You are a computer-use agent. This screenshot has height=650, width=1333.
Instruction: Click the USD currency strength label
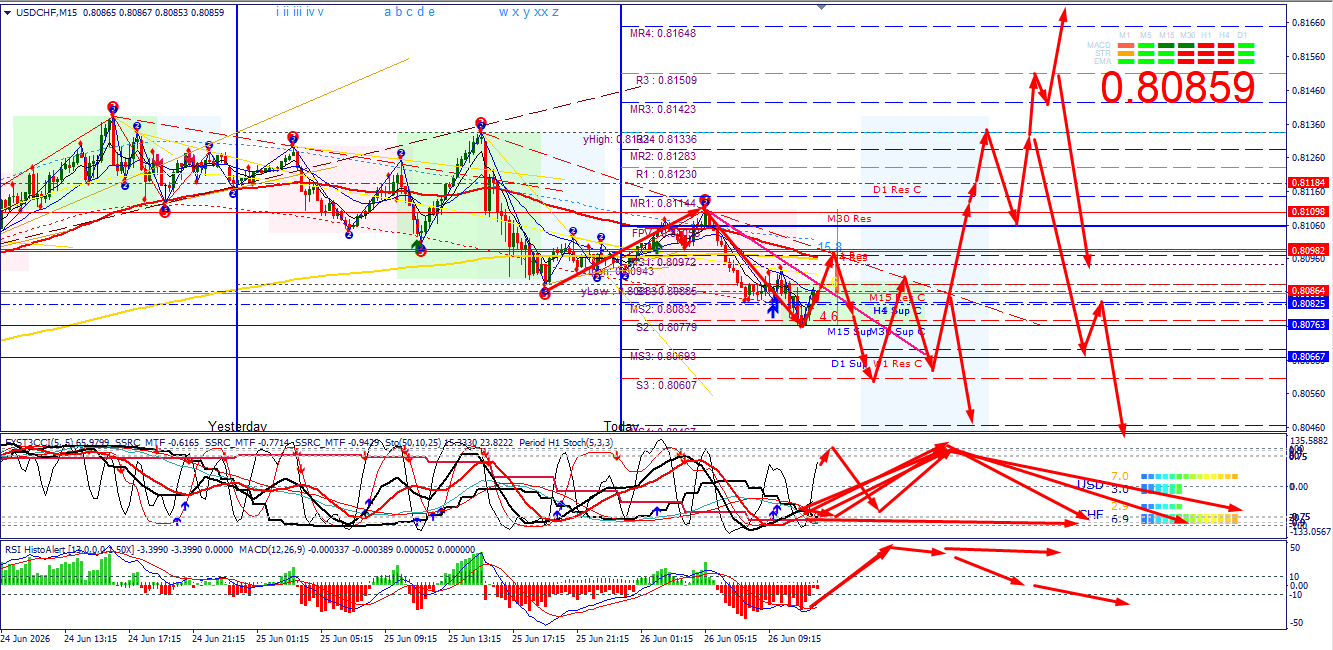[1090, 484]
